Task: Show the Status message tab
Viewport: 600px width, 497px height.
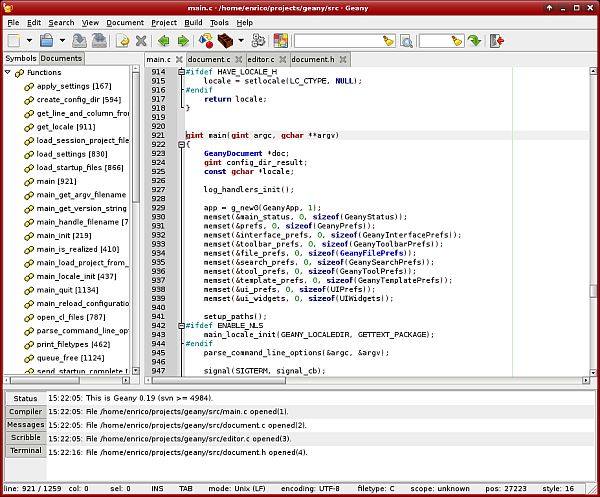Action: click(25, 398)
